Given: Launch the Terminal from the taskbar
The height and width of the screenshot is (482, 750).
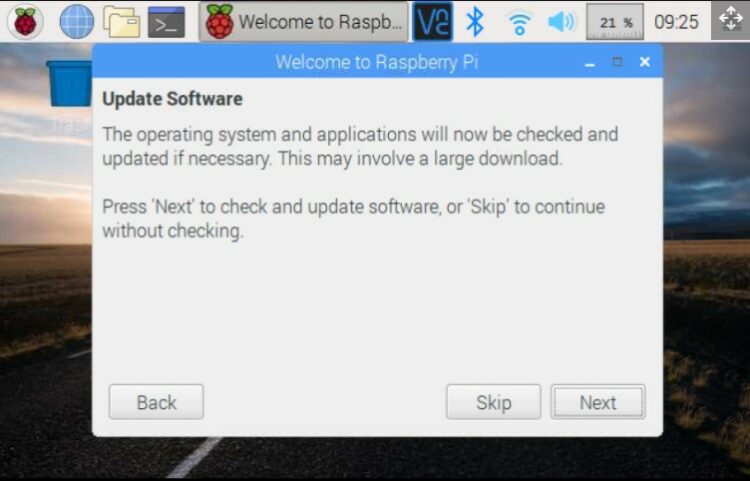Looking at the screenshot, I should point(166,22).
